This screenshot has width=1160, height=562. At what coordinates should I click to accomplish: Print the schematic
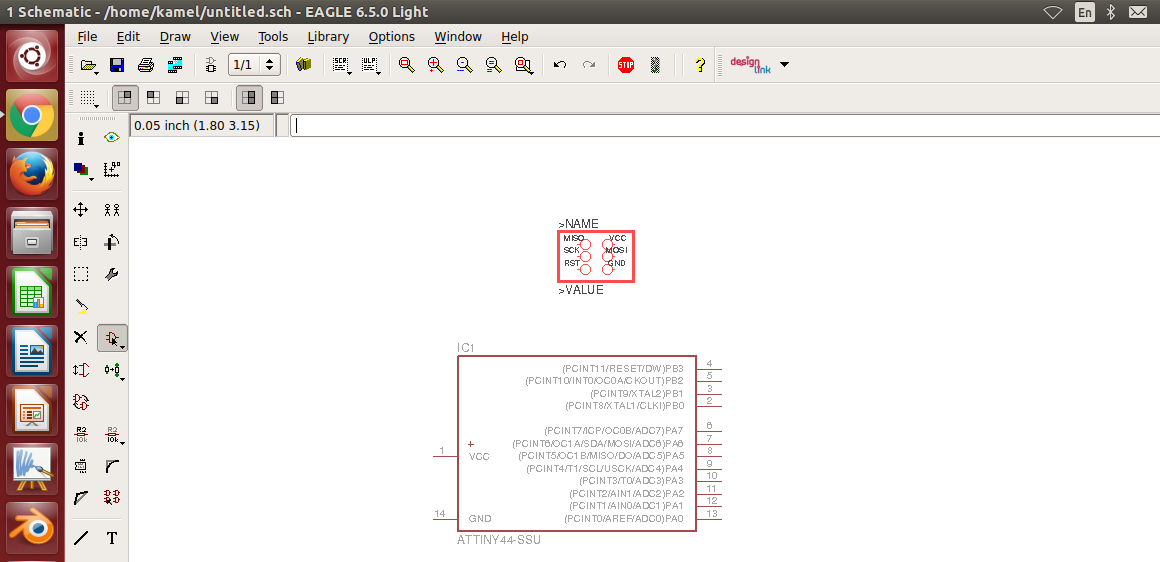[x=146, y=65]
